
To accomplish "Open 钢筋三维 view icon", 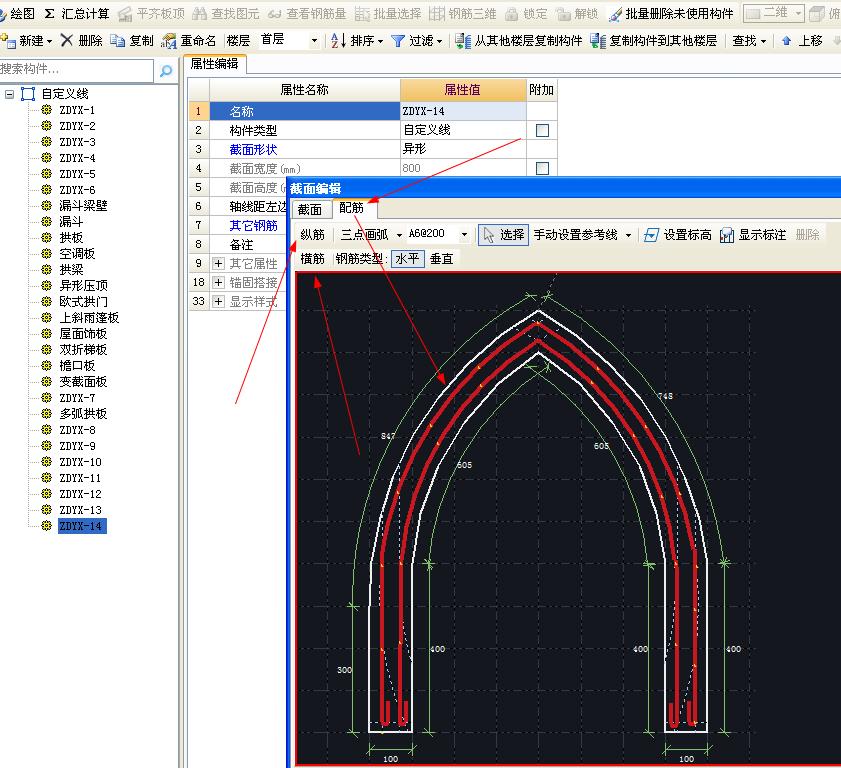I will [437, 14].
